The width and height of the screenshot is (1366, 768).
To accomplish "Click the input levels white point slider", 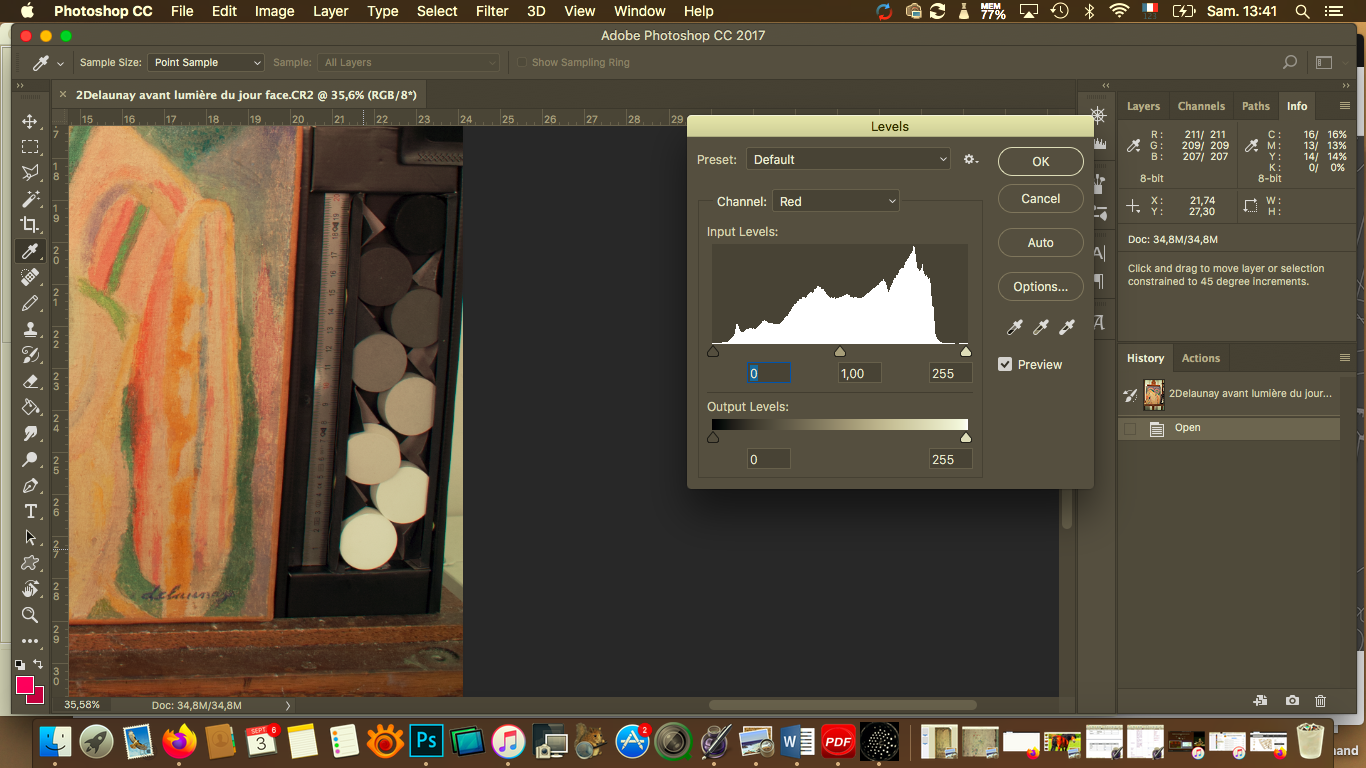I will (x=965, y=351).
